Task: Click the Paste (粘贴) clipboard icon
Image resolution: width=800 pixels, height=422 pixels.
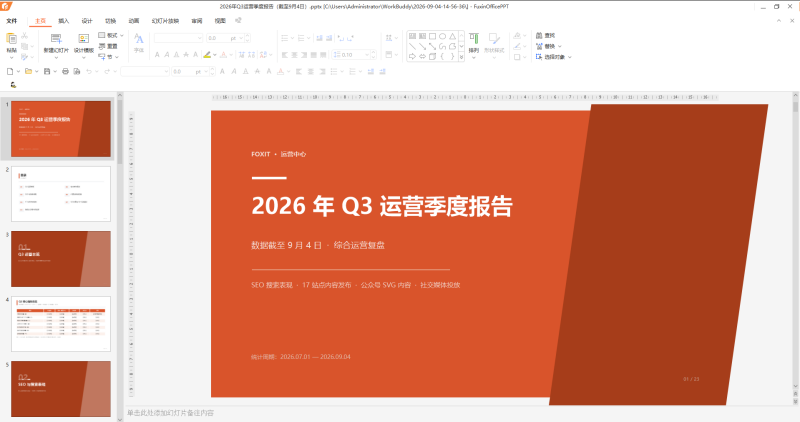Action: tap(11, 39)
